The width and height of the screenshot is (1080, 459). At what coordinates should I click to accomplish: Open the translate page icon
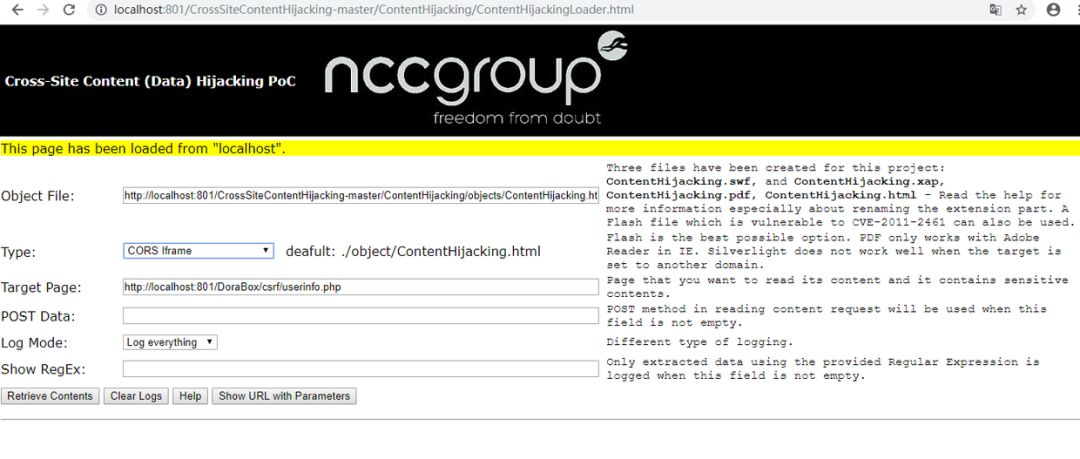995,10
